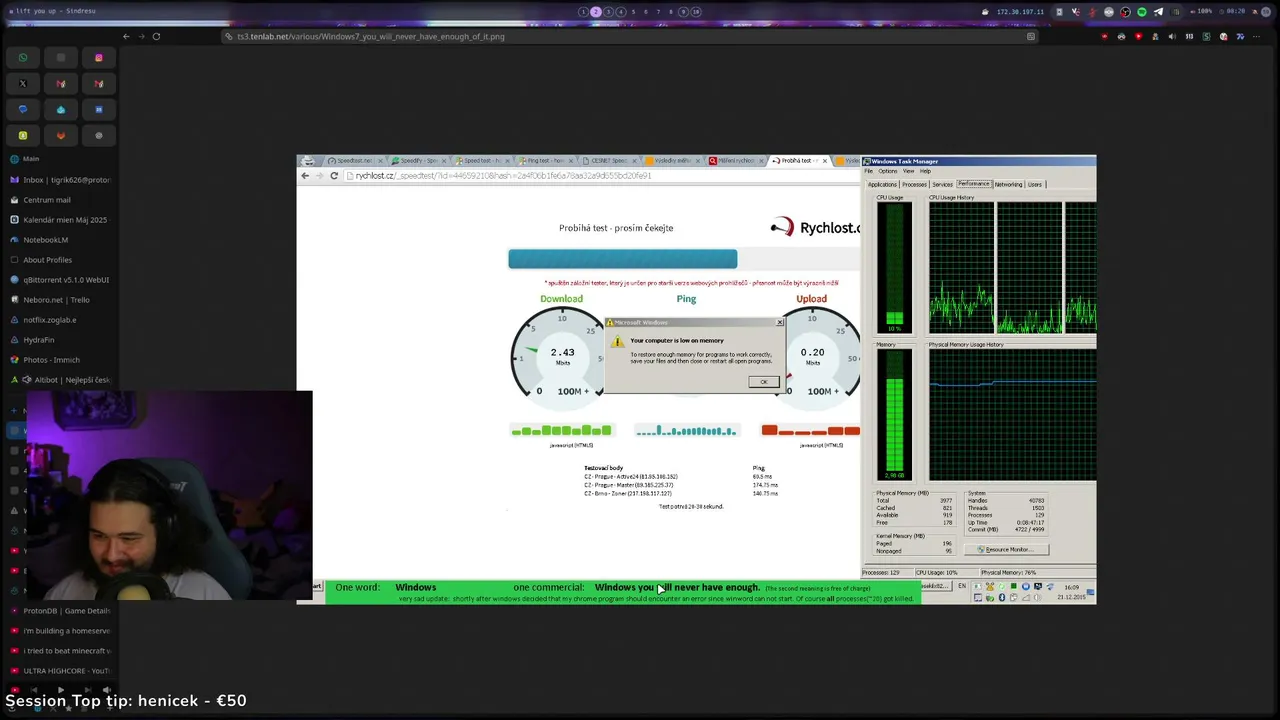Switch to workspace 2 in the top bar
This screenshot has height=720, width=1280.
(595, 12)
